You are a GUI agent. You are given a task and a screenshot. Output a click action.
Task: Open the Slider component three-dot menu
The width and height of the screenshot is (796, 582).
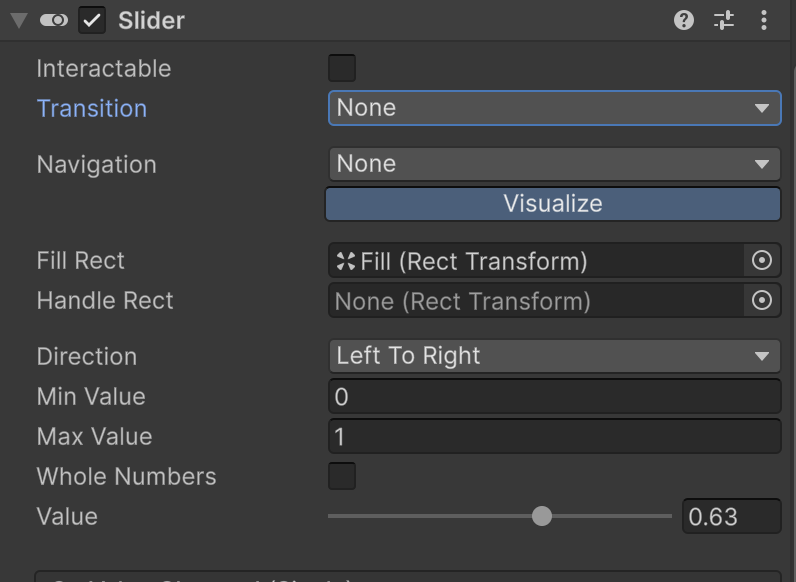coord(764,20)
